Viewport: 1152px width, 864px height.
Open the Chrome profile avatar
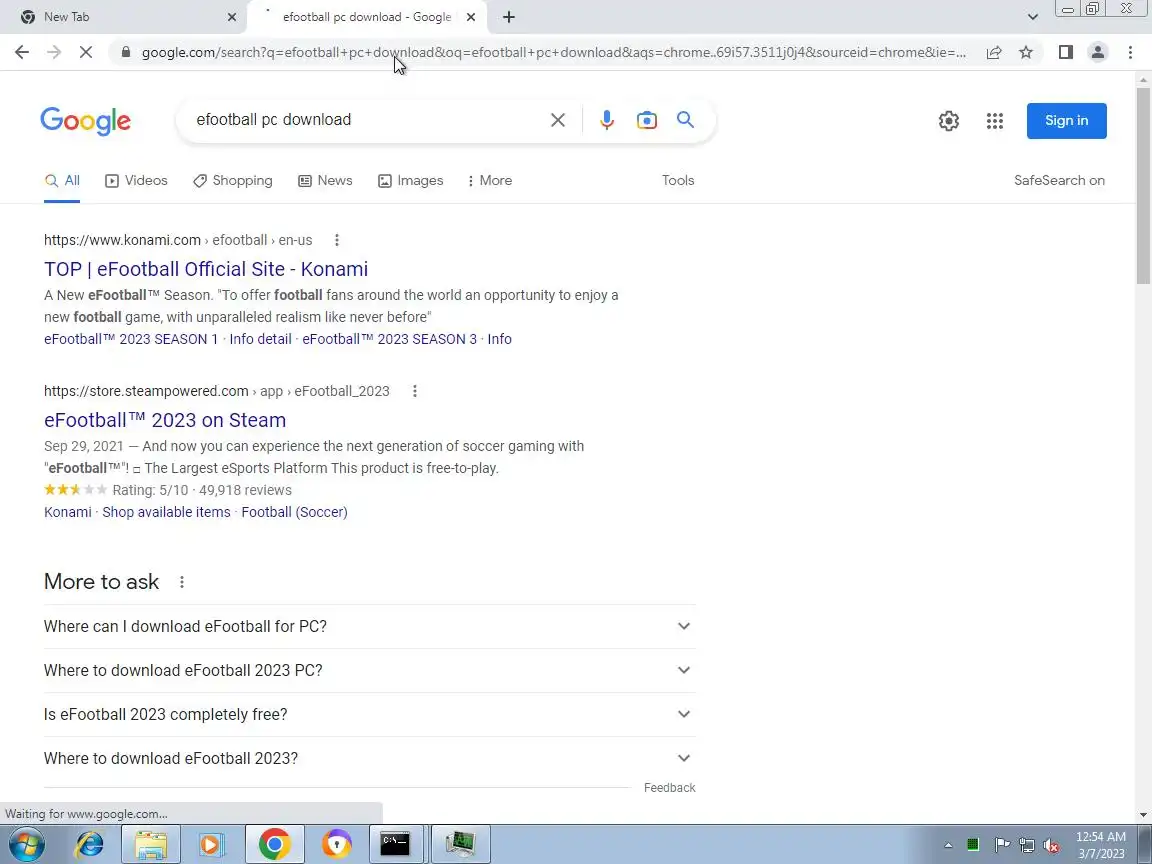[1098, 52]
